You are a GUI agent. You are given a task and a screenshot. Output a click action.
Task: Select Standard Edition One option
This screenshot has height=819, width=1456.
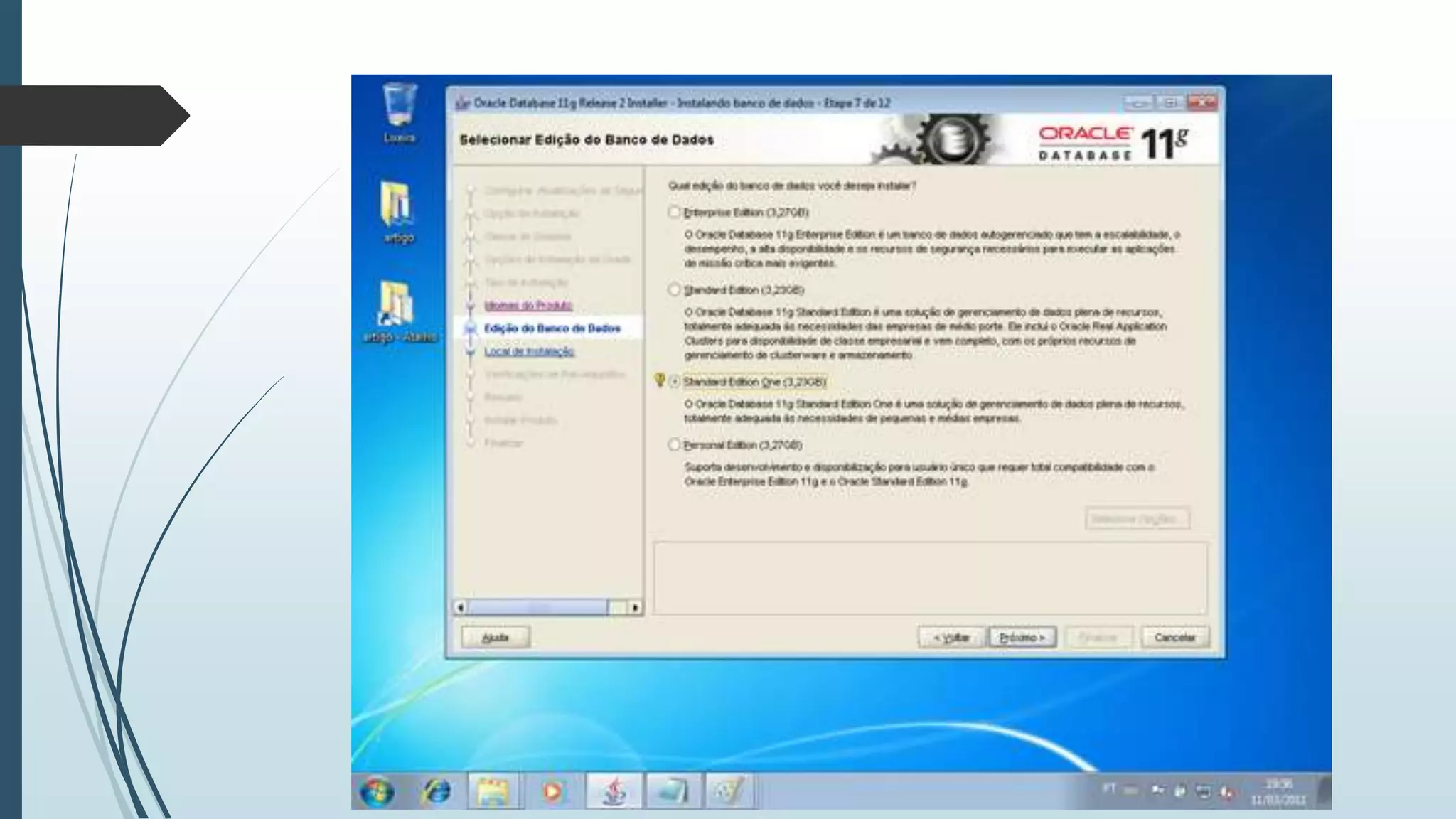(675, 382)
